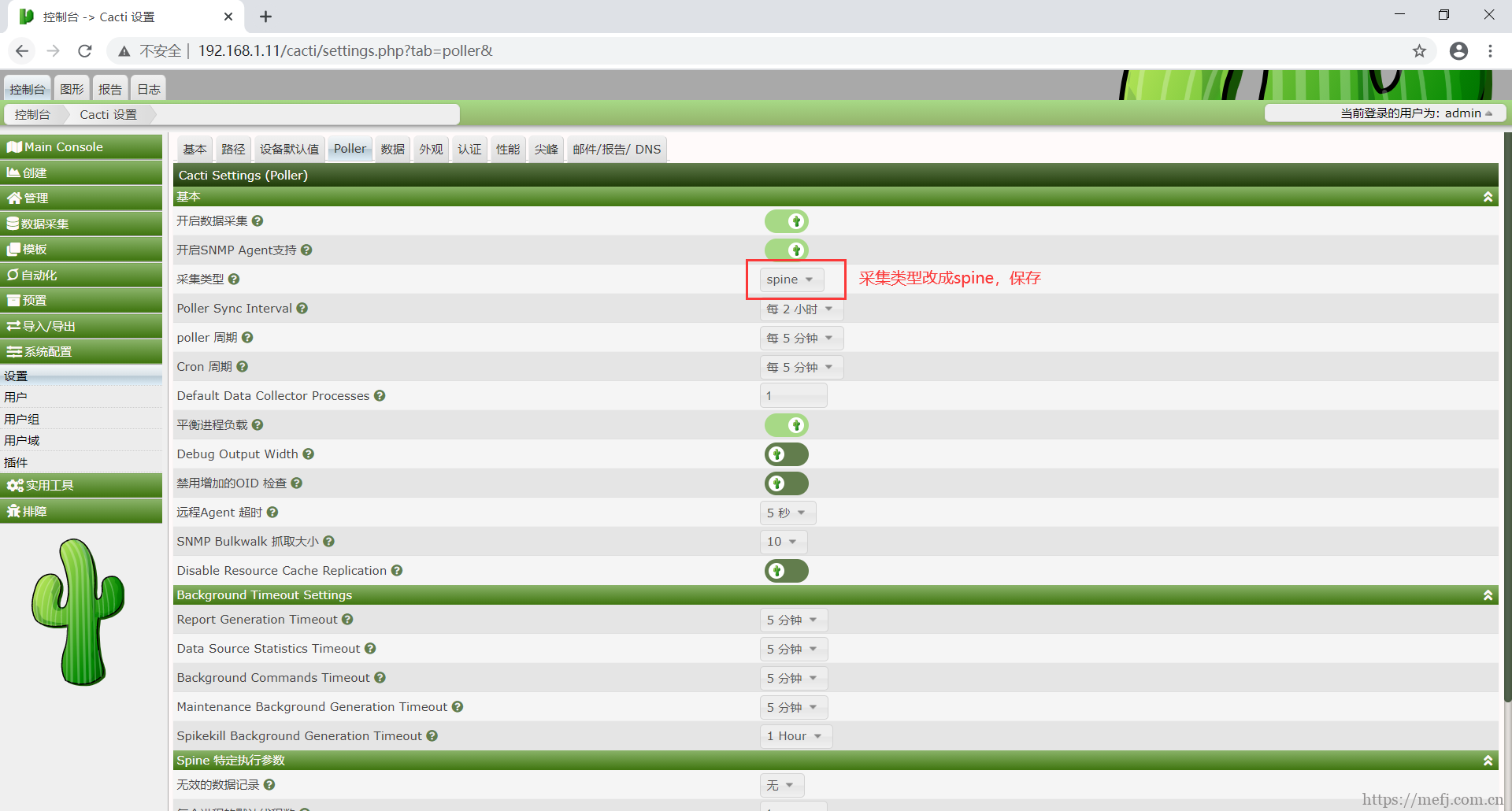Enable Disable Resource Cache Replication switch

[787, 571]
